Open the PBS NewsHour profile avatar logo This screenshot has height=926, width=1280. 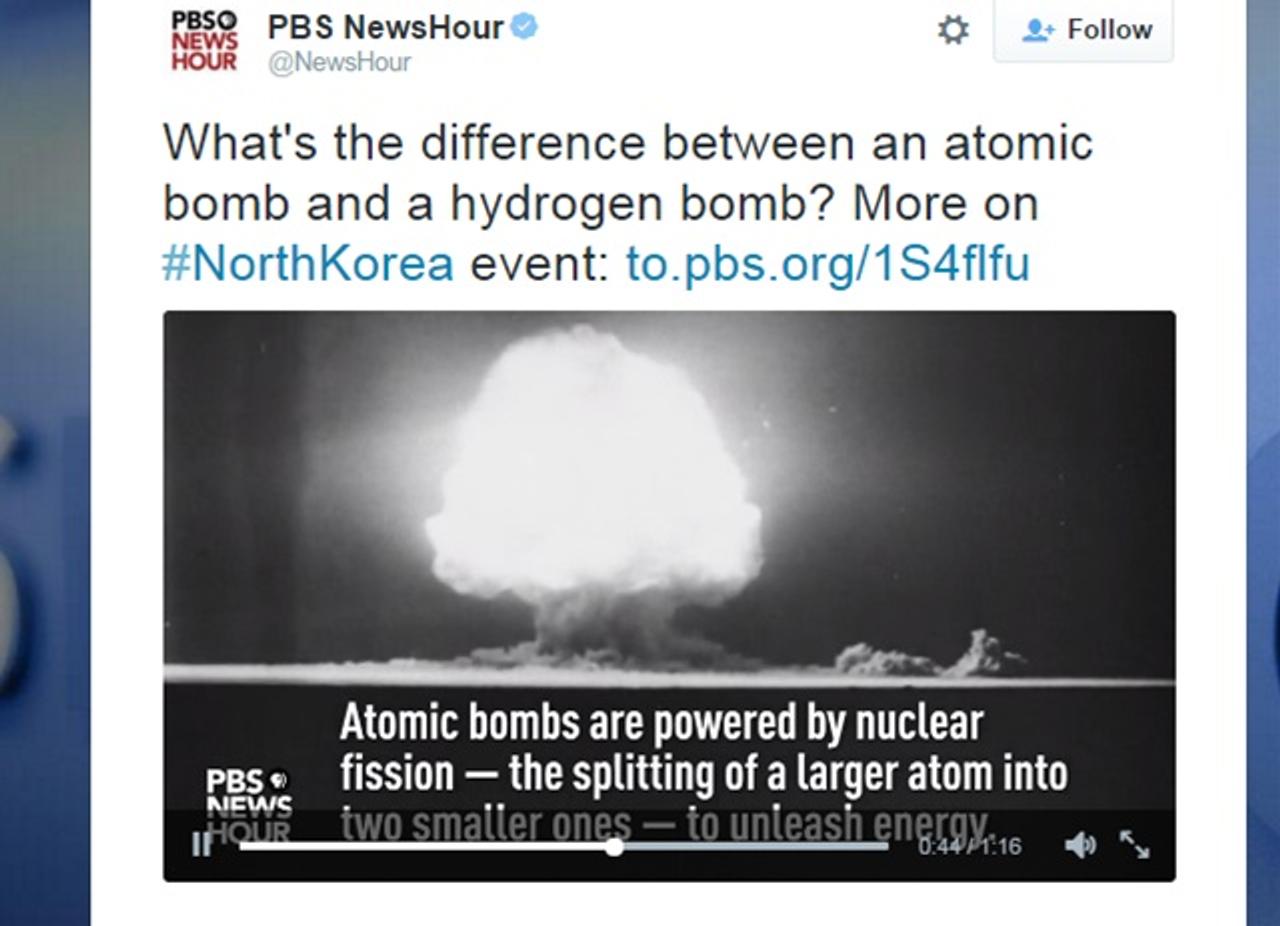pyautogui.click(x=204, y=40)
